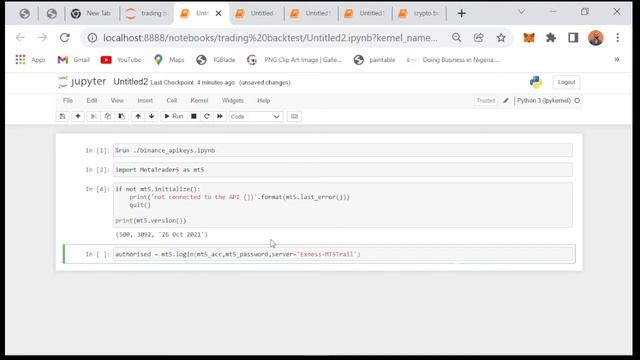Click the localhost:8888 address bar

(x=270, y=38)
